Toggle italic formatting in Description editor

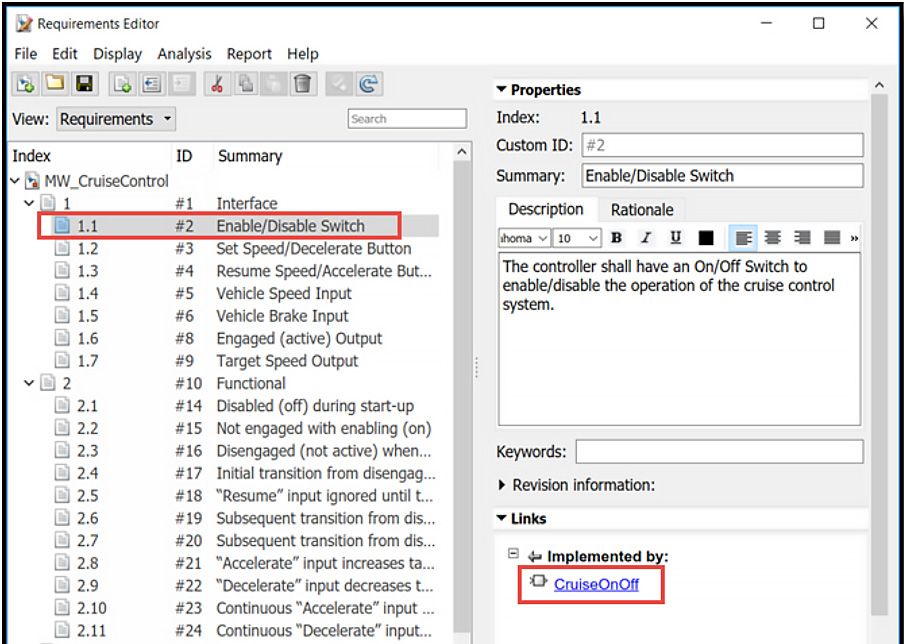coord(646,238)
